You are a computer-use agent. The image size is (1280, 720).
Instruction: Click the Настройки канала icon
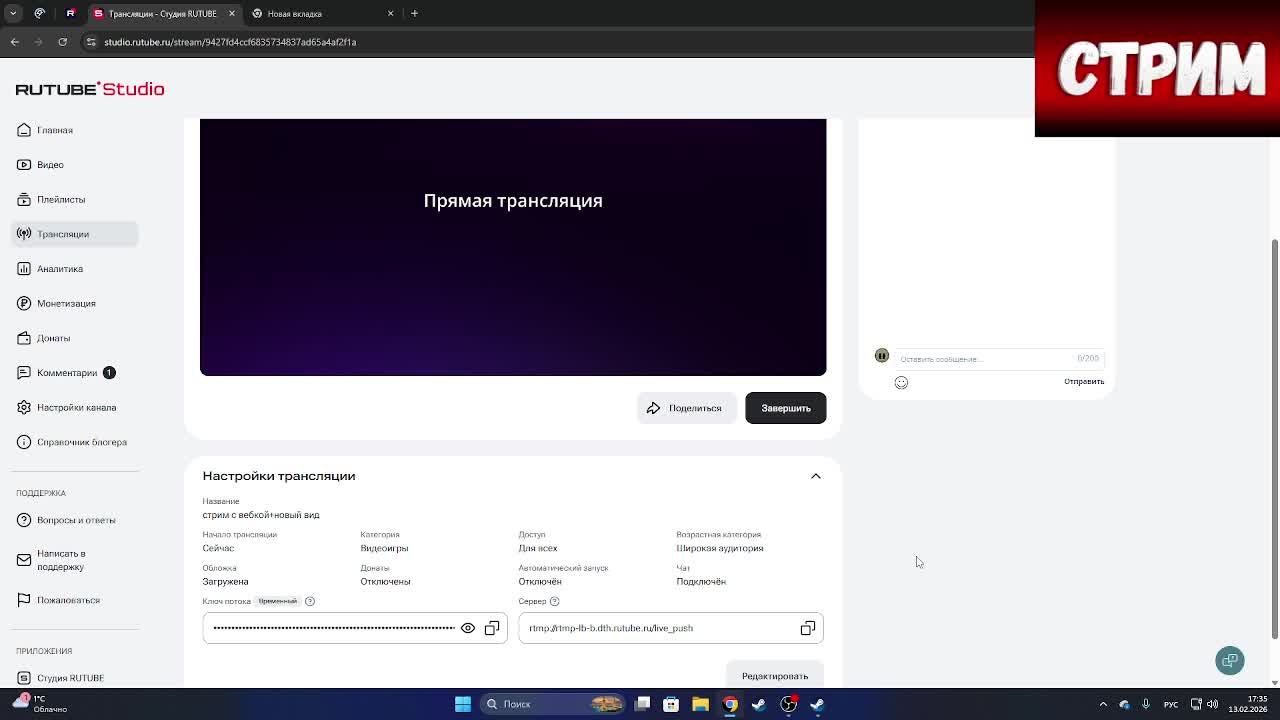pos(24,407)
